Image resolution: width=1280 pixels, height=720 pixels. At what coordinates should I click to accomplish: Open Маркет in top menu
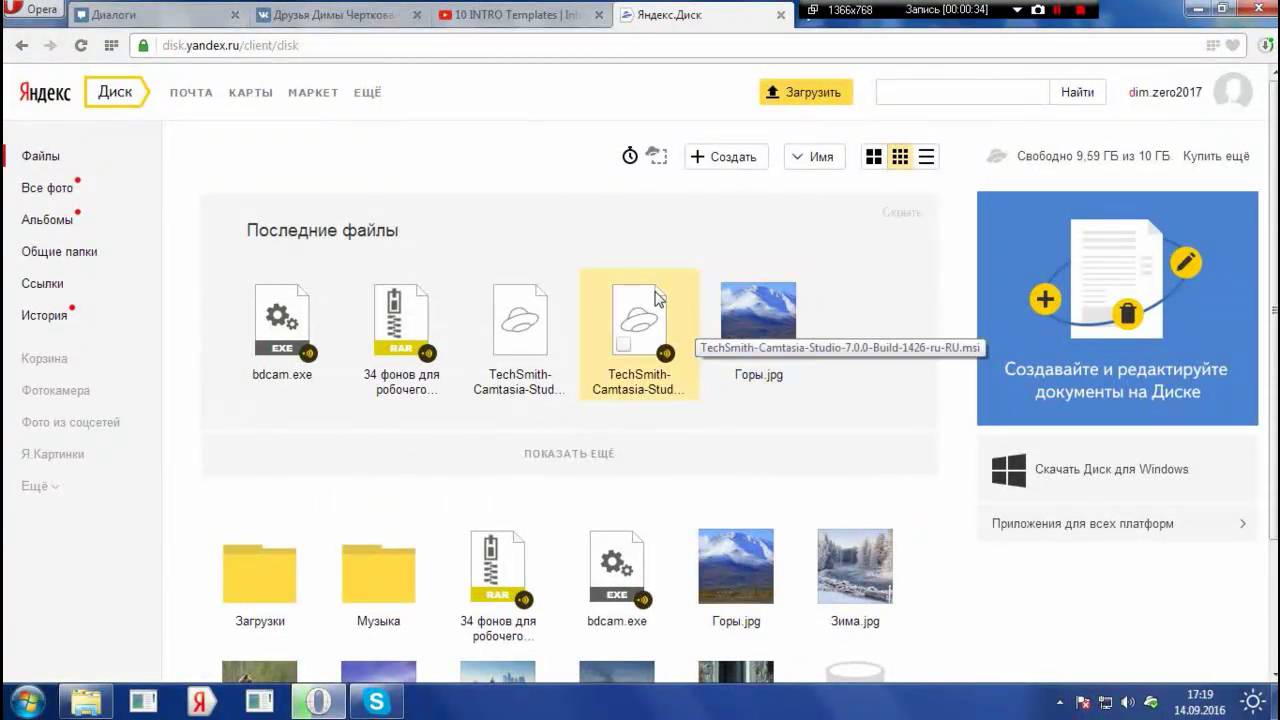(313, 92)
